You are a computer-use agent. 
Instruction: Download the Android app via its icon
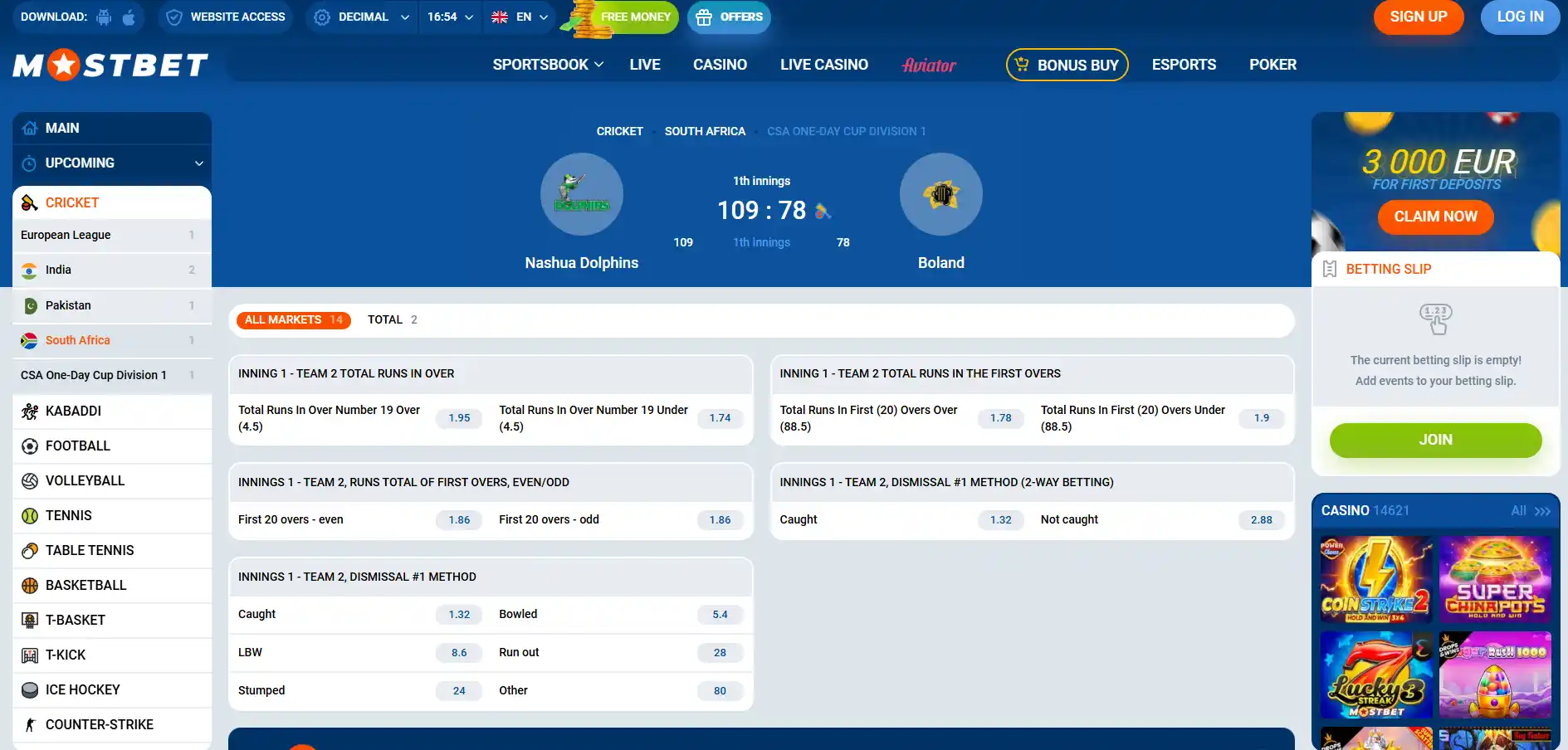(x=104, y=17)
